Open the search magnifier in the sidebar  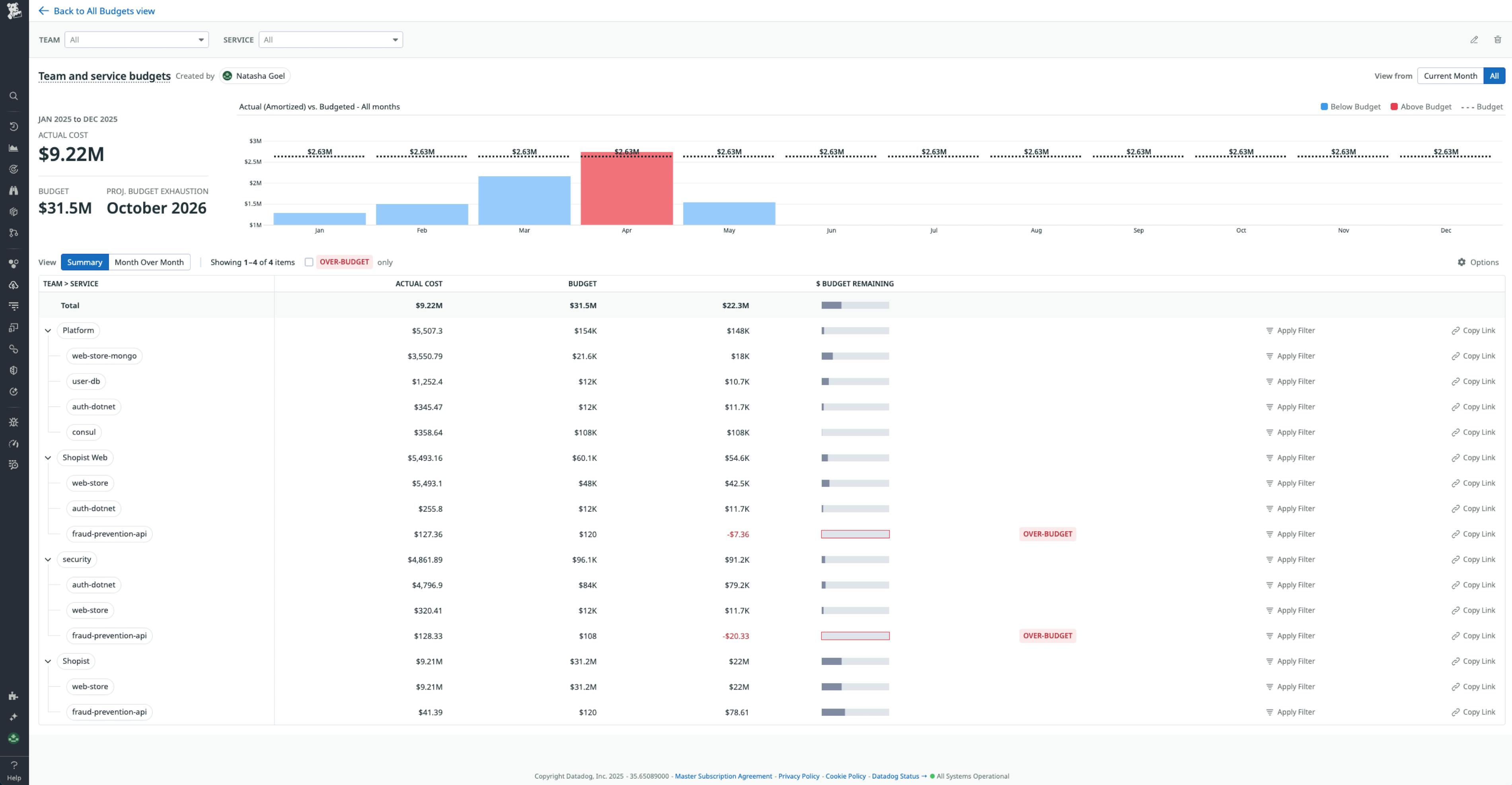coord(14,95)
